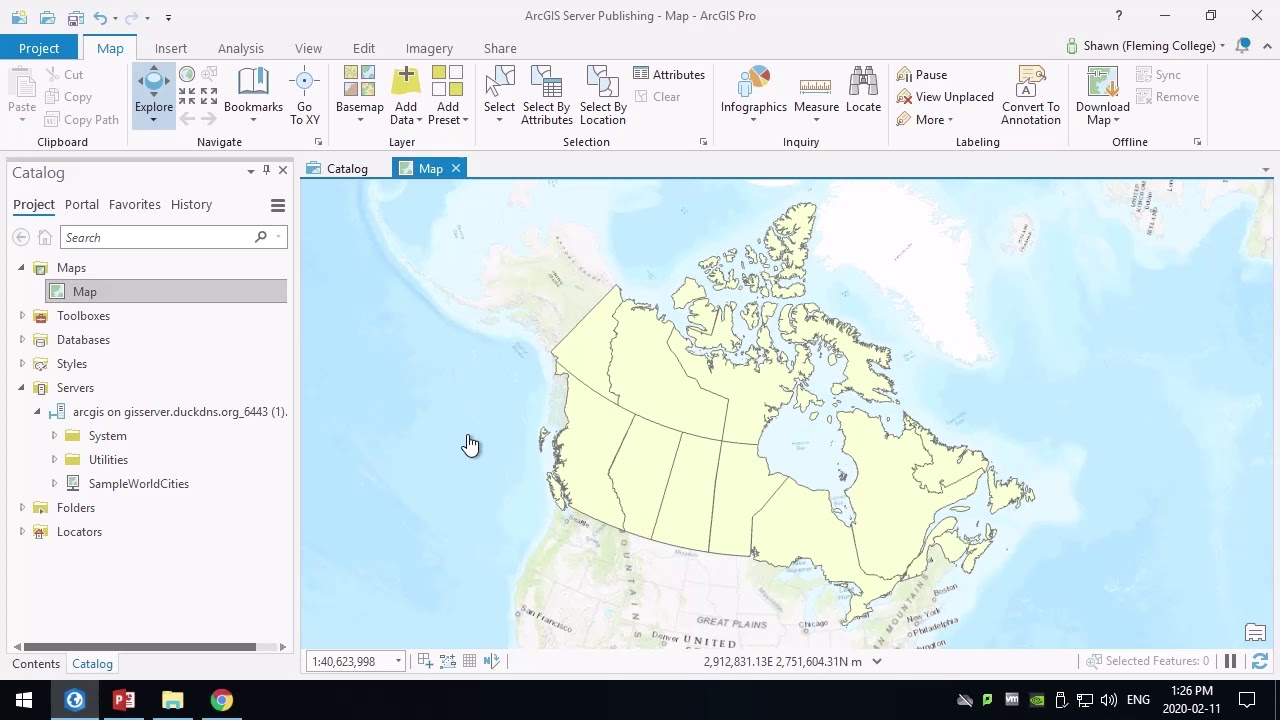1280x720 pixels.
Task: Open the ArcGIS Pro help question mark
Action: tap(1119, 16)
